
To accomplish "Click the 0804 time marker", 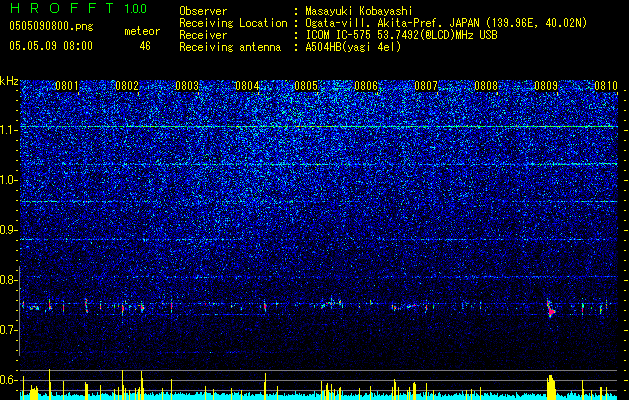I will [247, 86].
